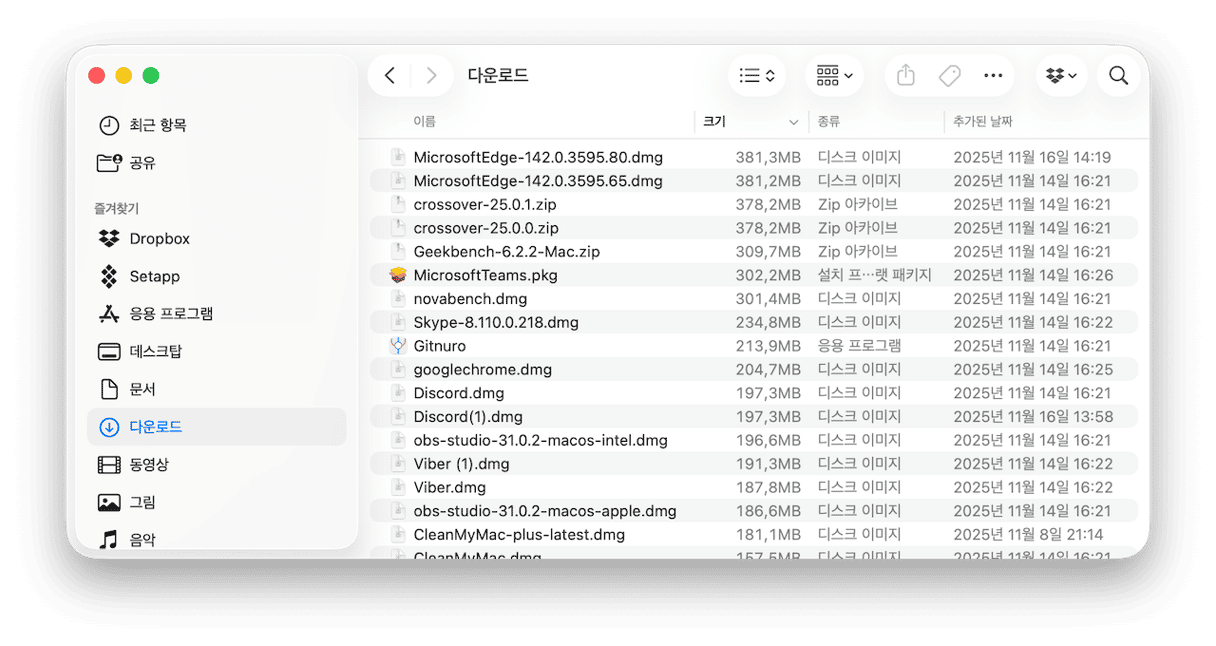Sort by the 이름 column header
Viewport: 1216px width, 646px height.
[x=425, y=122]
